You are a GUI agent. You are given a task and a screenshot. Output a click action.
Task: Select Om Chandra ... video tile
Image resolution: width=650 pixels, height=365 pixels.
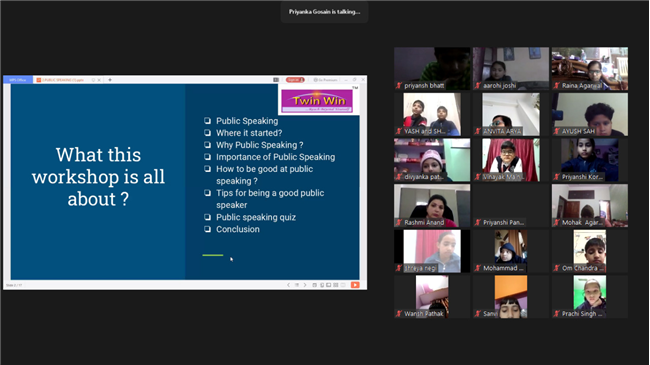click(589, 251)
